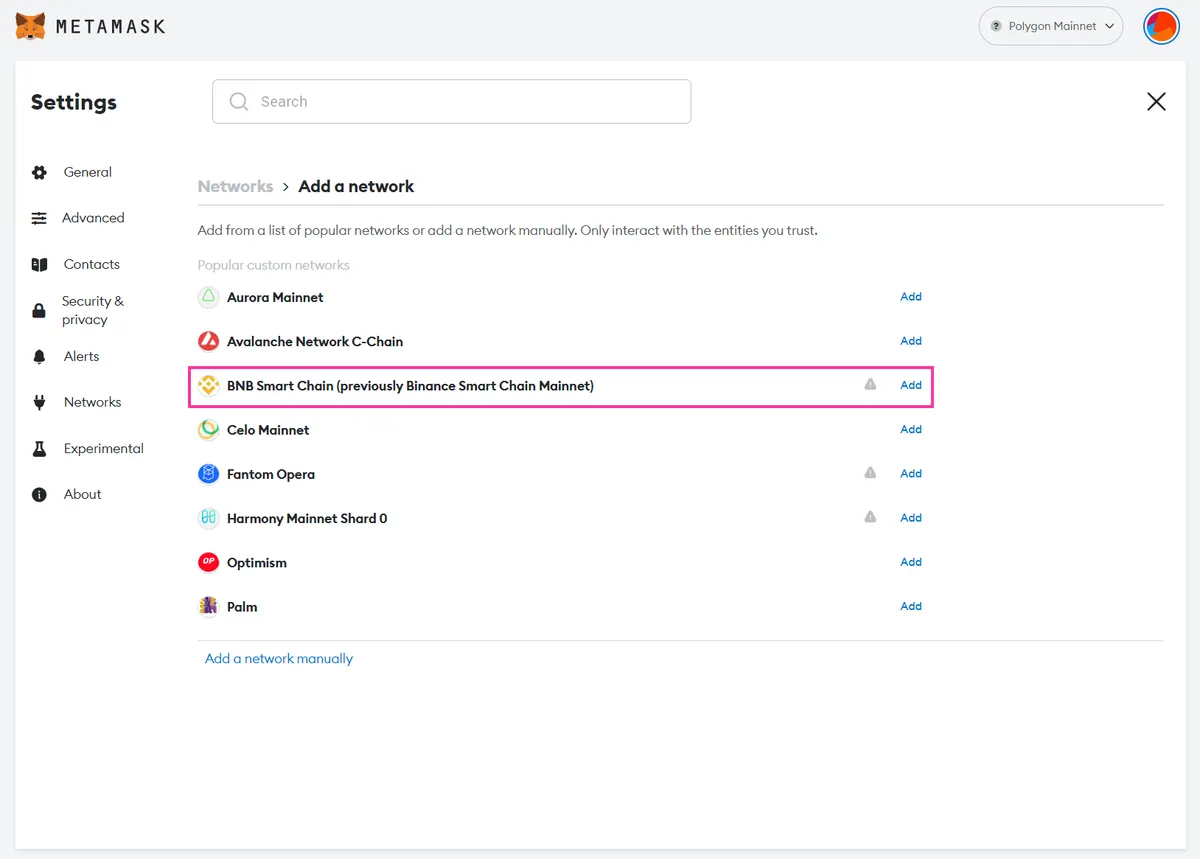Open the Networks settings tab
This screenshot has height=859, width=1200.
point(92,402)
